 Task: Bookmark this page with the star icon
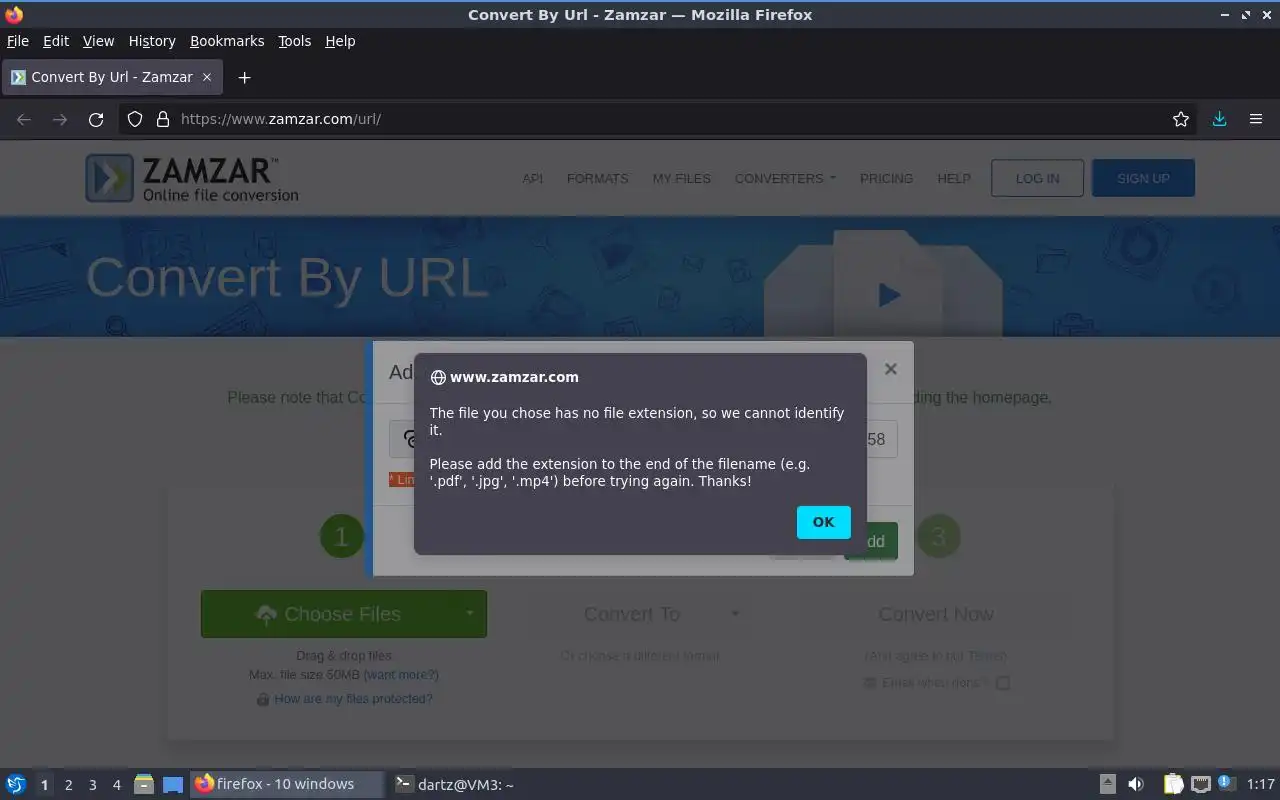click(x=1181, y=119)
